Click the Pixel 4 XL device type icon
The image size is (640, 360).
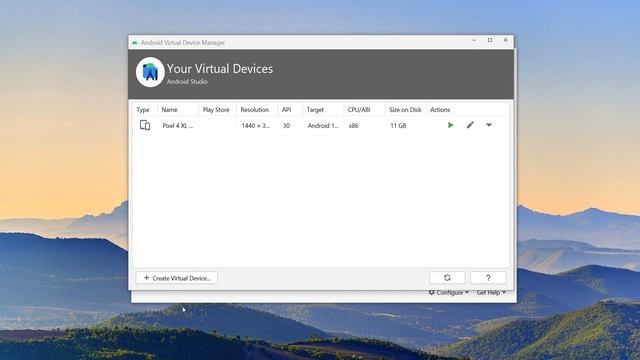point(145,125)
